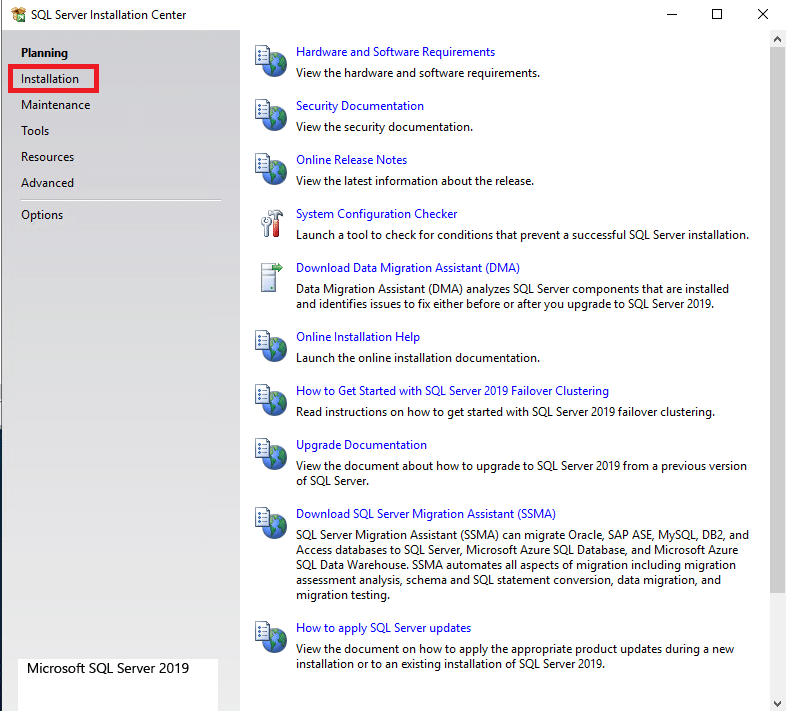
Task: Click the text 'View the security documentation.'
Action: [384, 127]
